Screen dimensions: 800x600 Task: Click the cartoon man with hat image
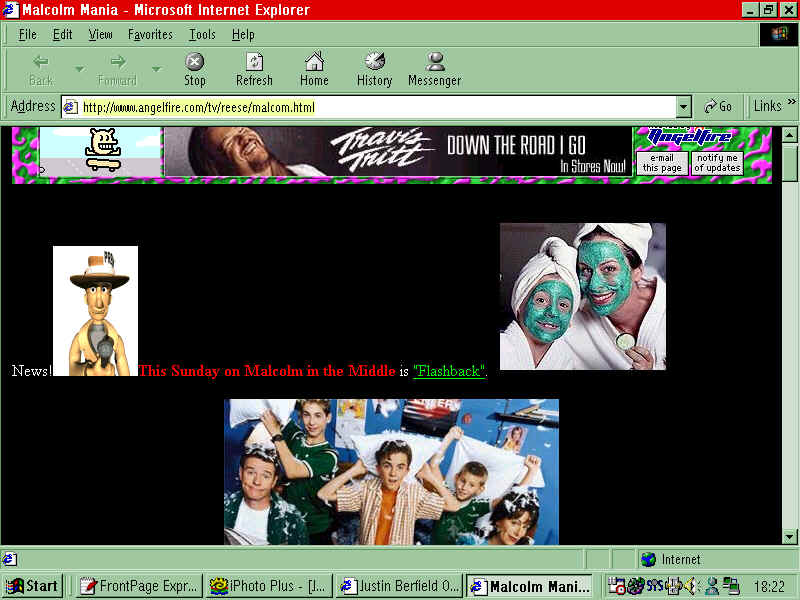pyautogui.click(x=95, y=311)
